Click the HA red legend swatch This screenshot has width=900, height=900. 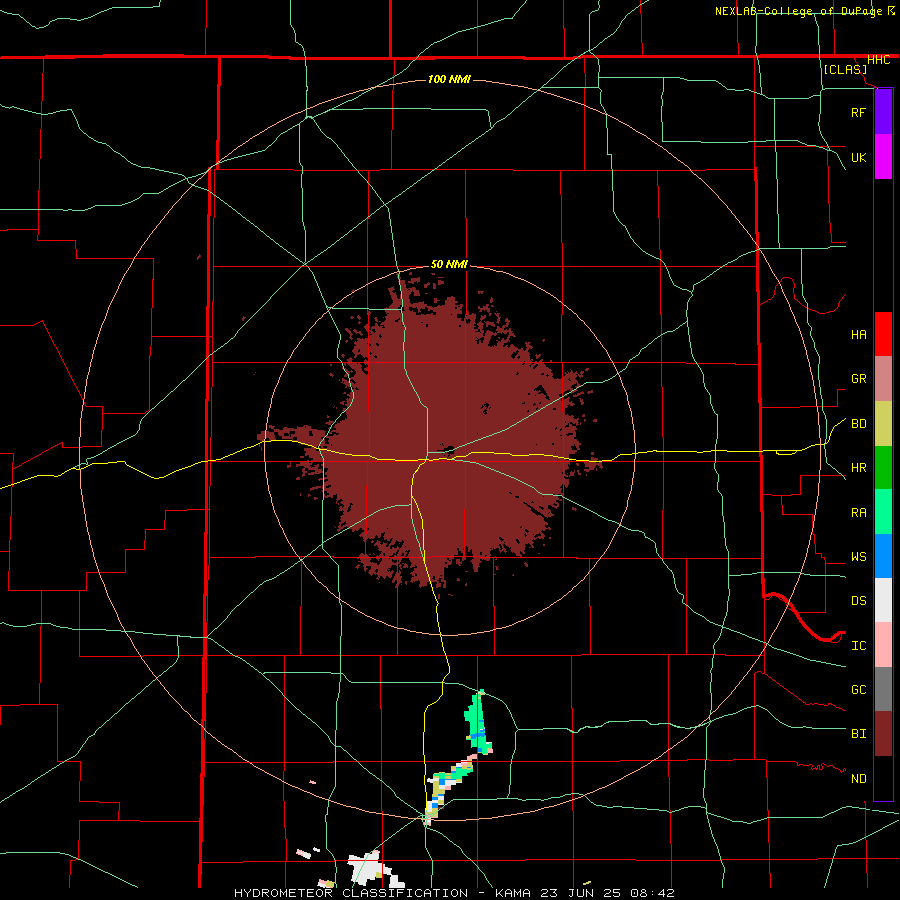coord(883,334)
